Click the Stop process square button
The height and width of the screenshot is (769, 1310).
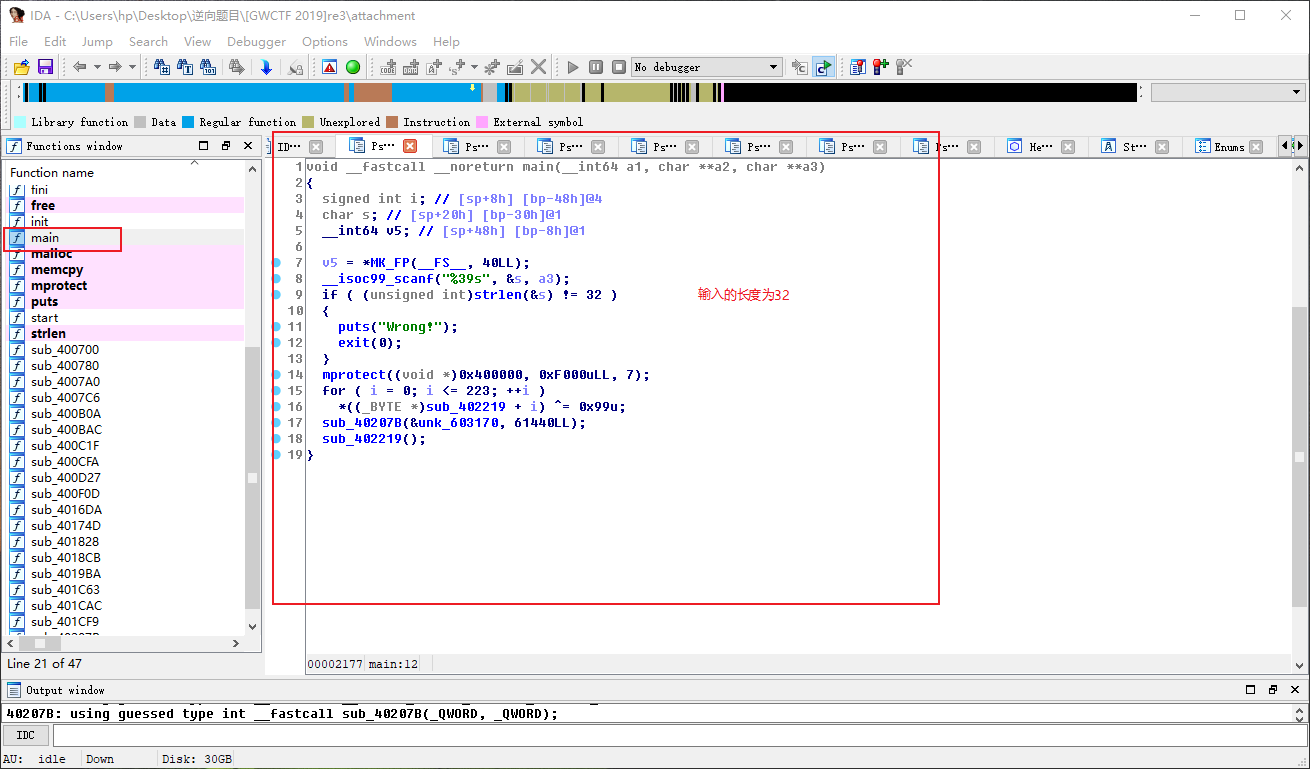(619, 67)
